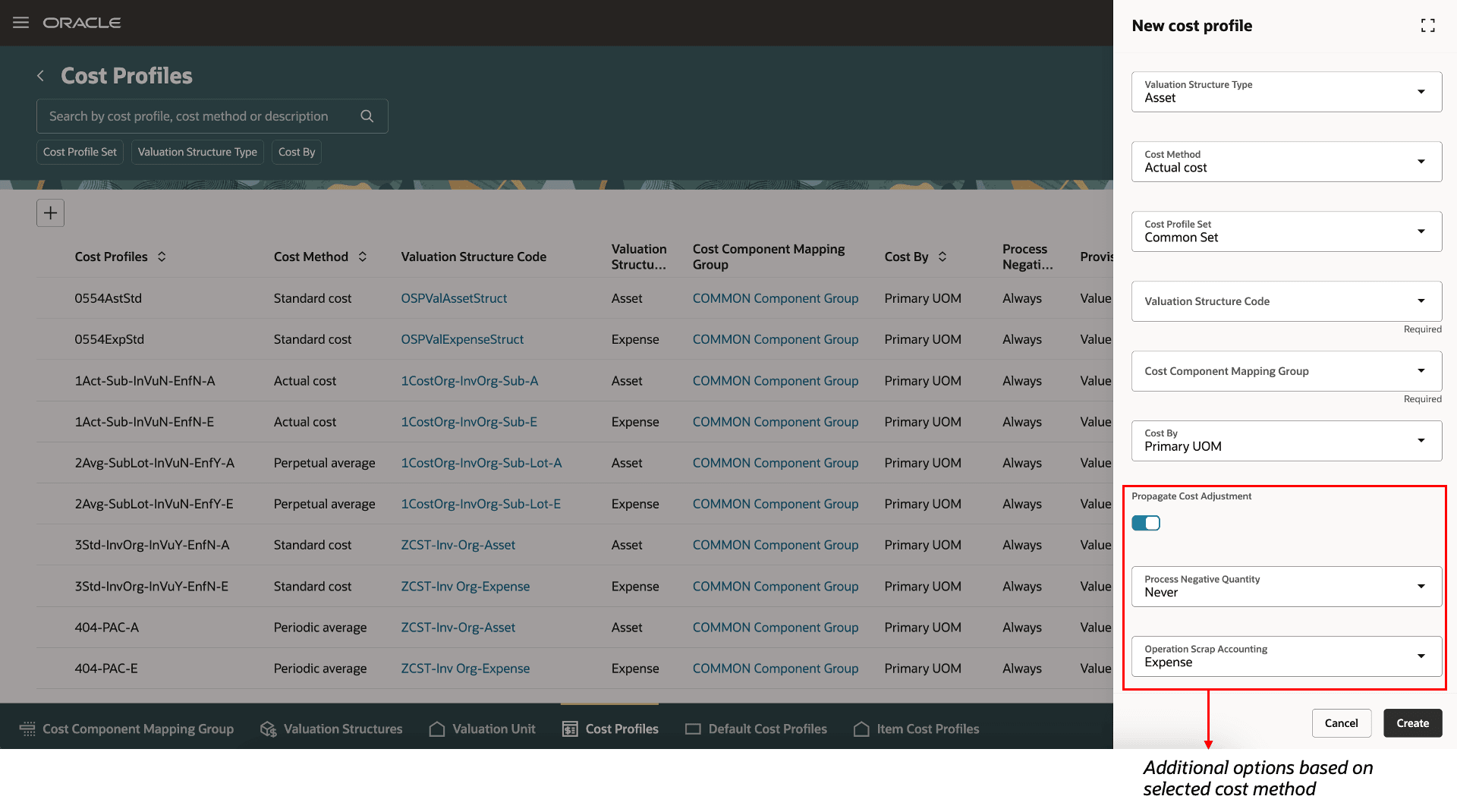Open ZCST-Inv-Org-Asset link in 3Std-InvOrg-InVuY-EnfN-A row
The image size is (1457, 812).
pos(458,545)
